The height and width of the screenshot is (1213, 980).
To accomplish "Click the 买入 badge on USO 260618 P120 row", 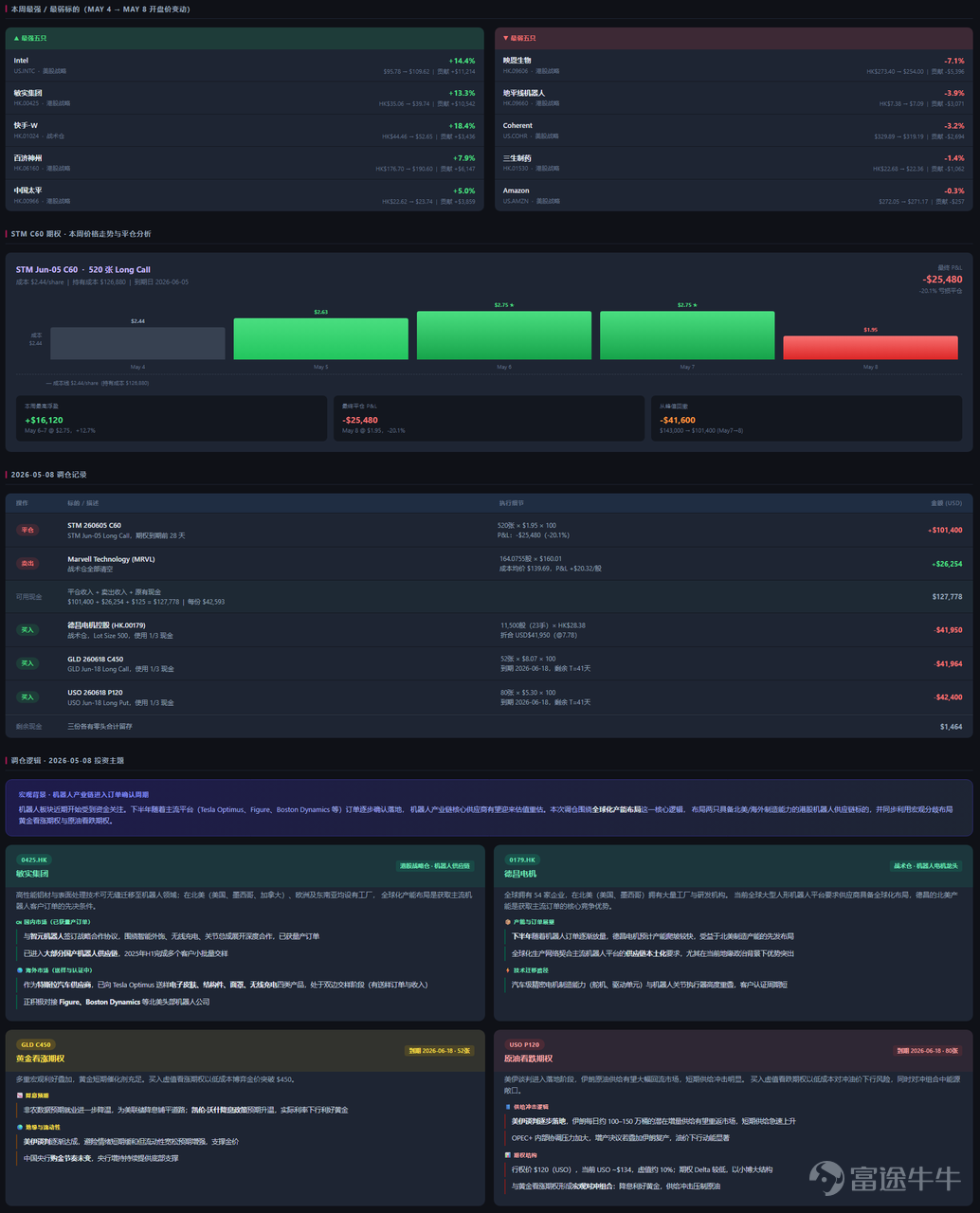I will click(x=27, y=697).
